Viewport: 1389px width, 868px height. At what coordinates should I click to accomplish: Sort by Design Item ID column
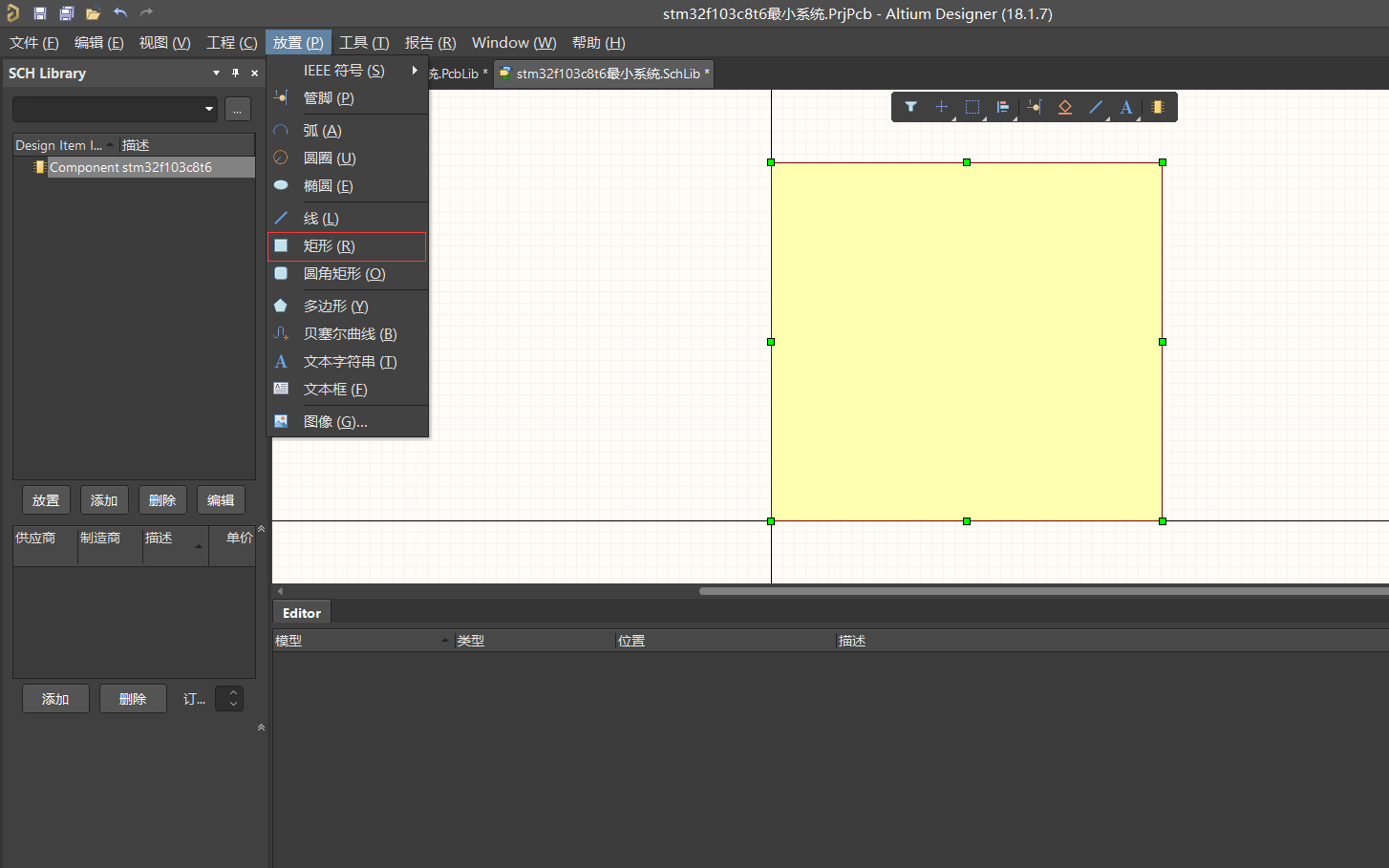coord(65,145)
